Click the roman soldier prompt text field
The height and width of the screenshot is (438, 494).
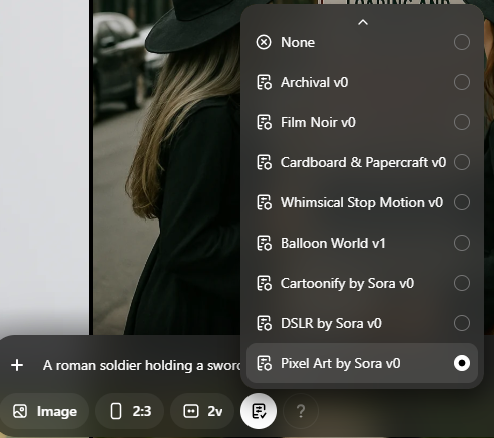click(141, 365)
